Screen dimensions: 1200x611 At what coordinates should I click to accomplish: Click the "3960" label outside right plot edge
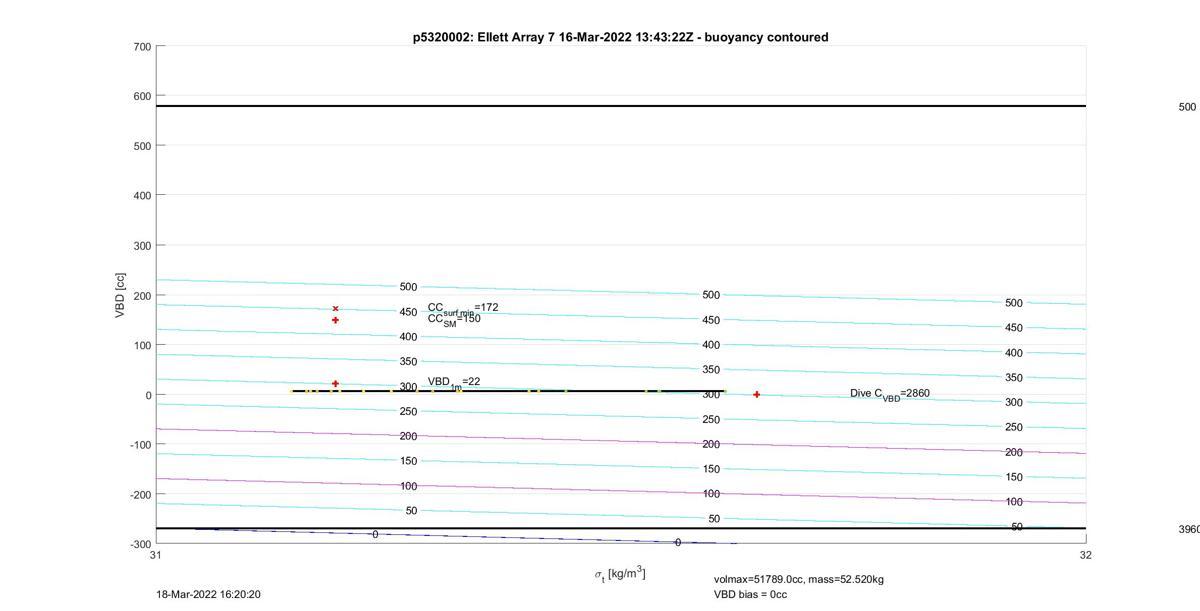point(1189,529)
